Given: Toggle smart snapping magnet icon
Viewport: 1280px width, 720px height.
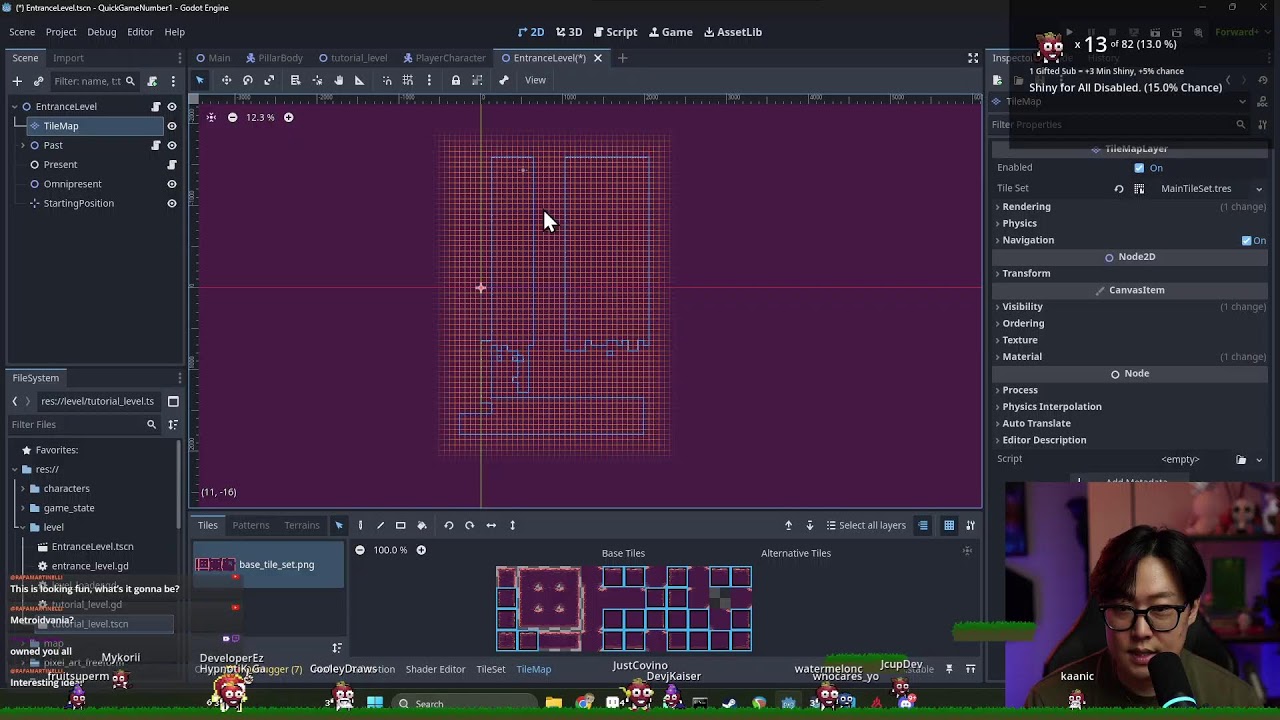Looking at the screenshot, I should click(387, 80).
